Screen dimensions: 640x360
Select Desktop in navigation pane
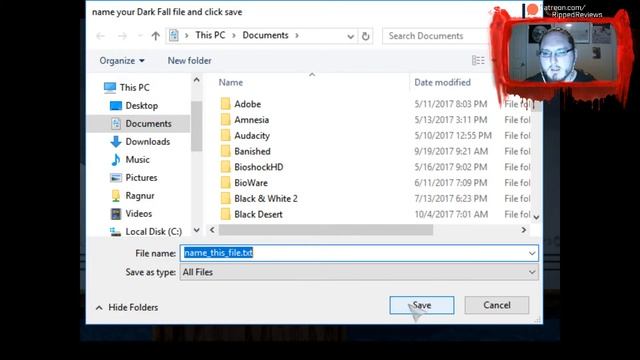[x=142, y=106]
